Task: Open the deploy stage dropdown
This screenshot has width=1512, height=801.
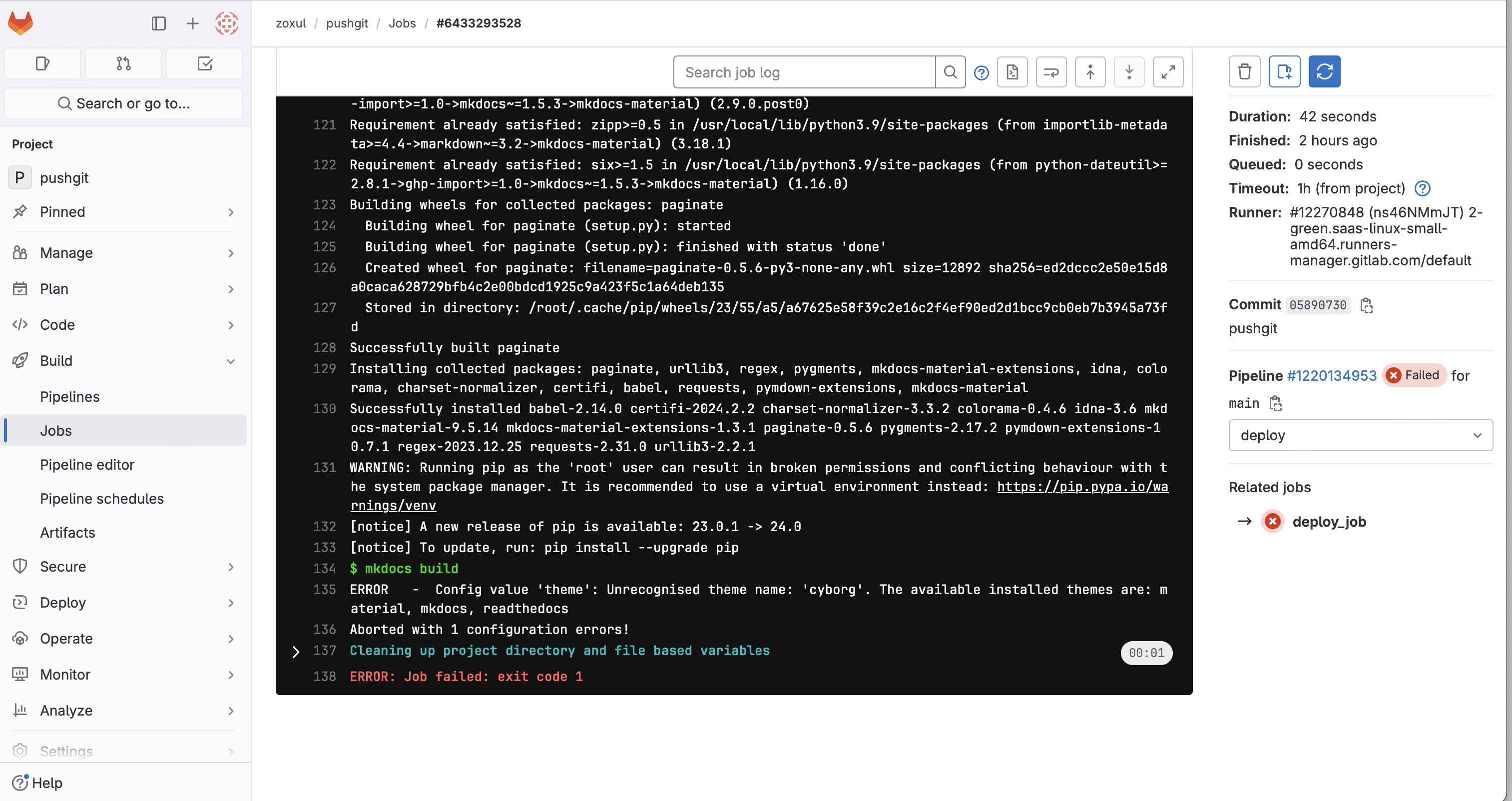Action: coord(1360,435)
